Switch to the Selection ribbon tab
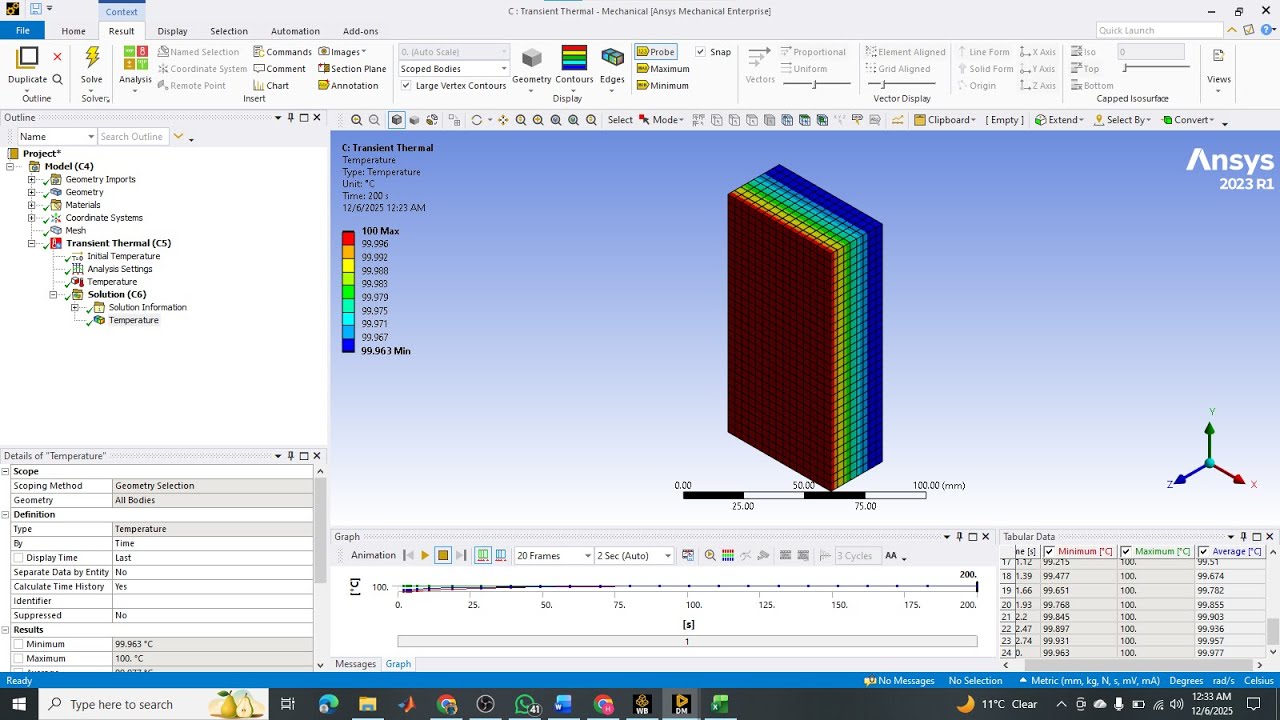1280x720 pixels. pyautogui.click(x=229, y=31)
